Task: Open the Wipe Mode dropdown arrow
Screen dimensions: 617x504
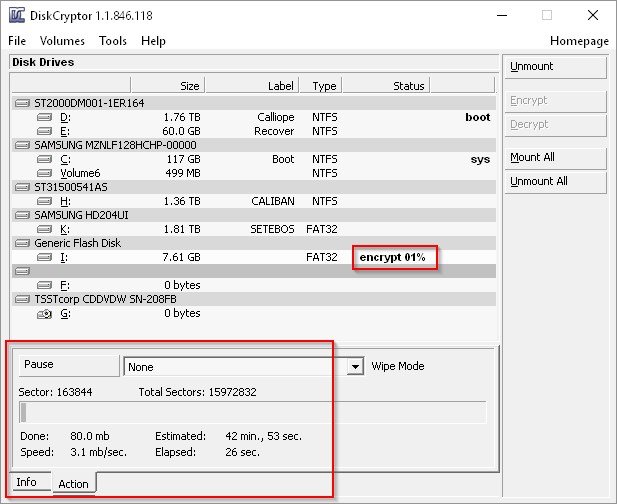Action: click(x=355, y=367)
